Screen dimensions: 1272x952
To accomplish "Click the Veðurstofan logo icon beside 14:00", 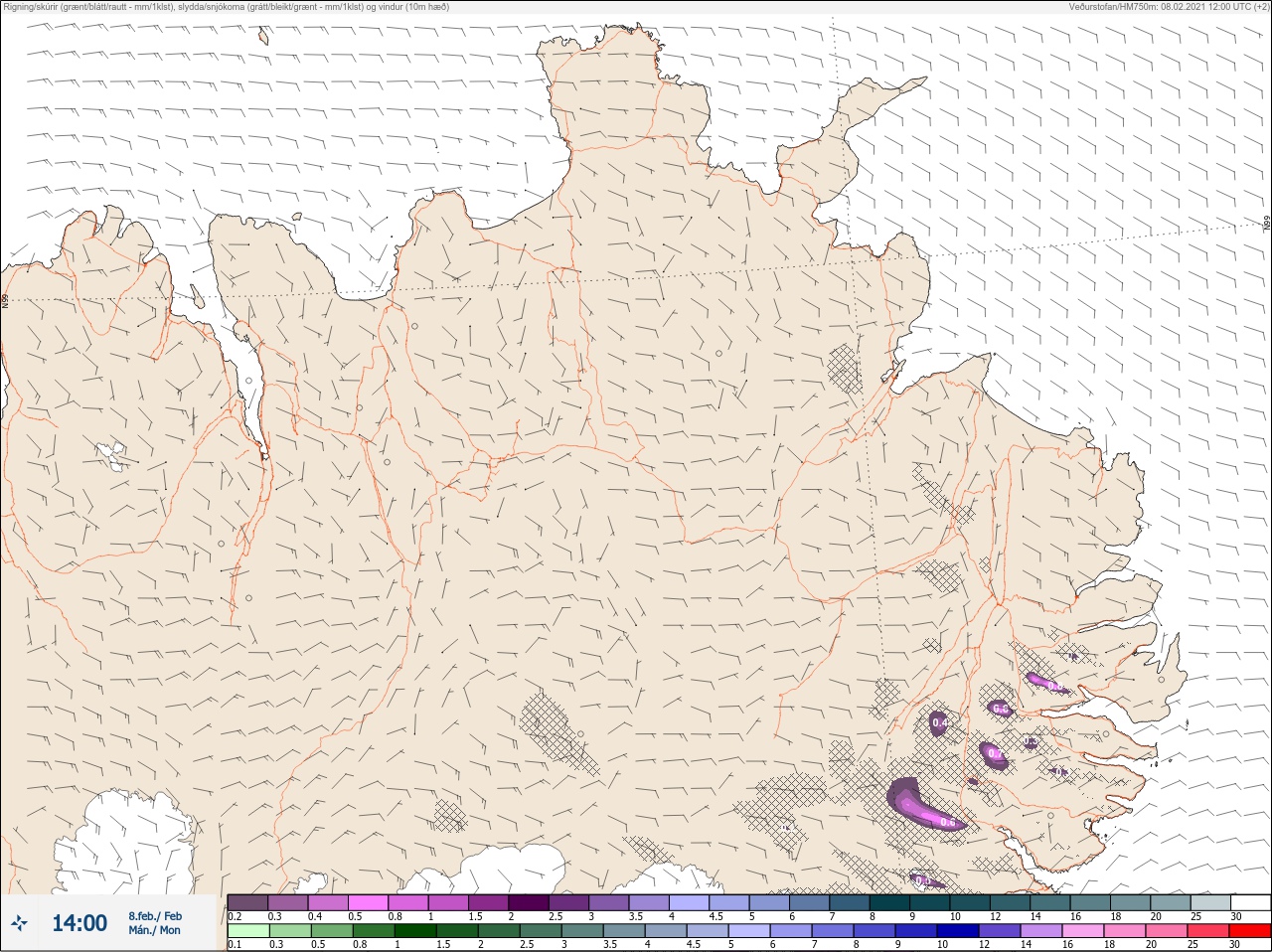I will pos(19,923).
